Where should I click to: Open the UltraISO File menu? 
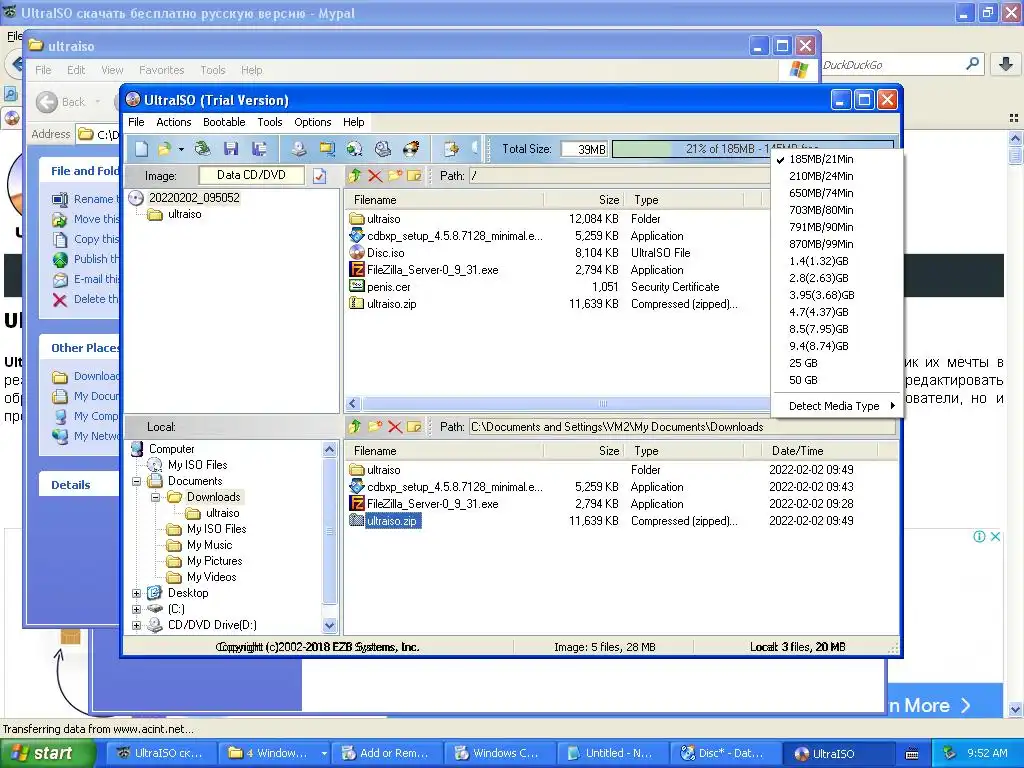pos(136,122)
